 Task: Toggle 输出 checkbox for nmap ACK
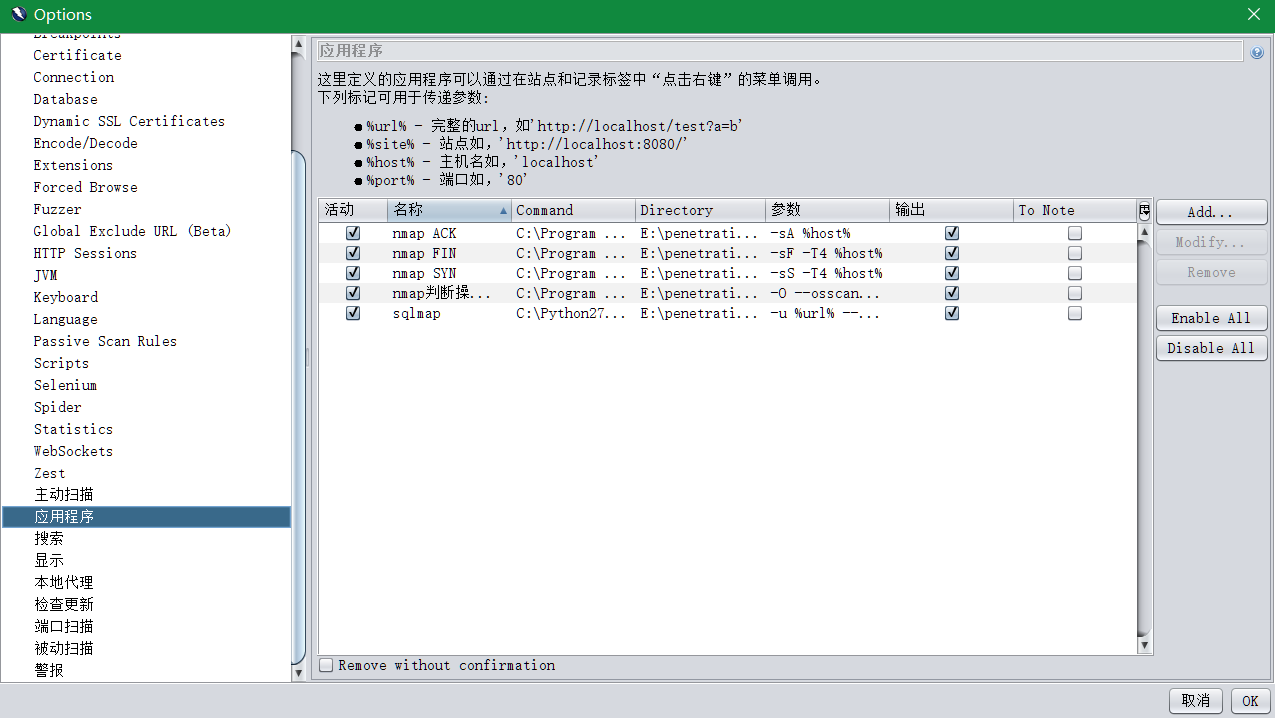click(x=952, y=233)
